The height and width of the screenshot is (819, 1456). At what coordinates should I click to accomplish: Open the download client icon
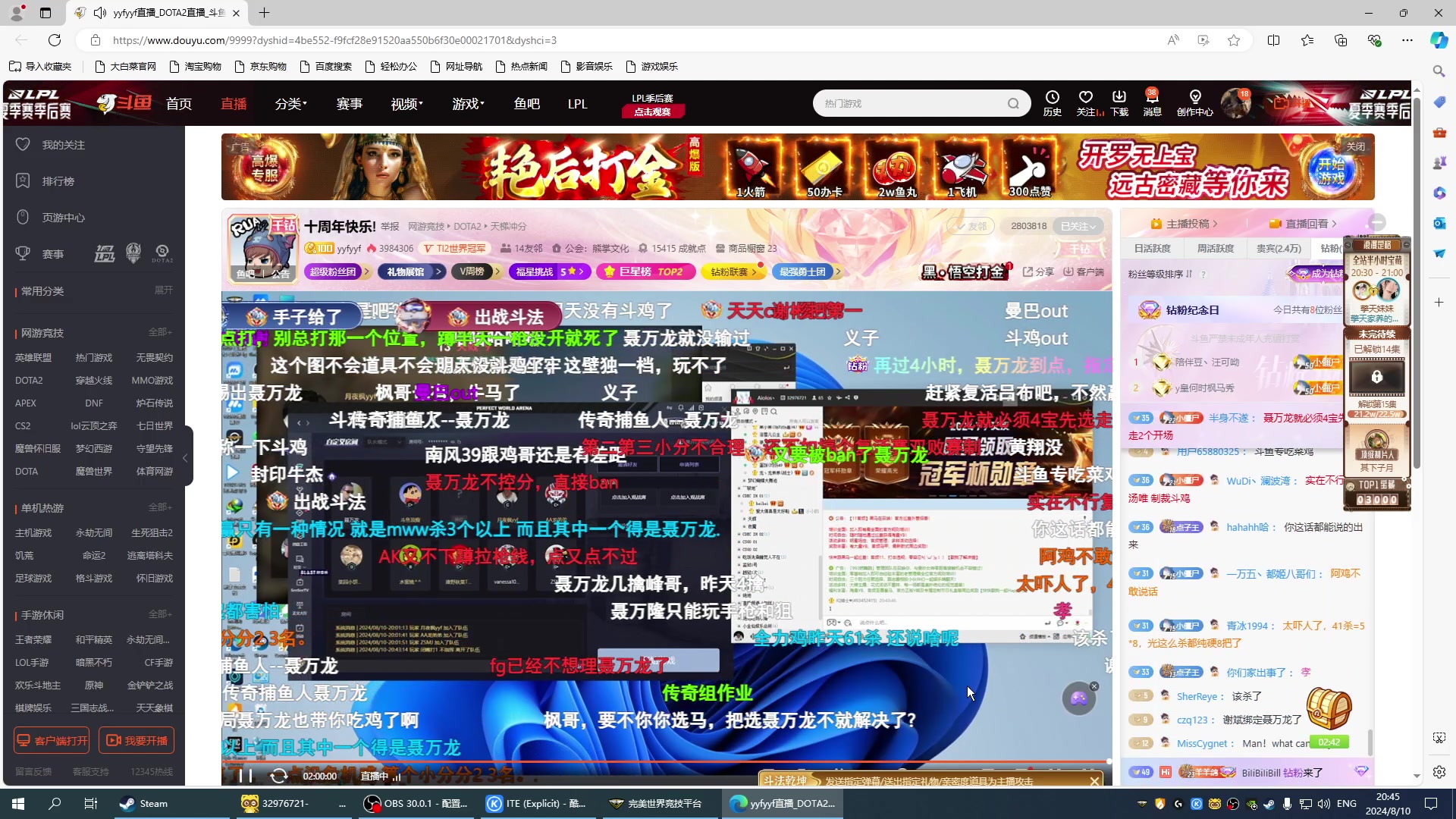point(1119,103)
